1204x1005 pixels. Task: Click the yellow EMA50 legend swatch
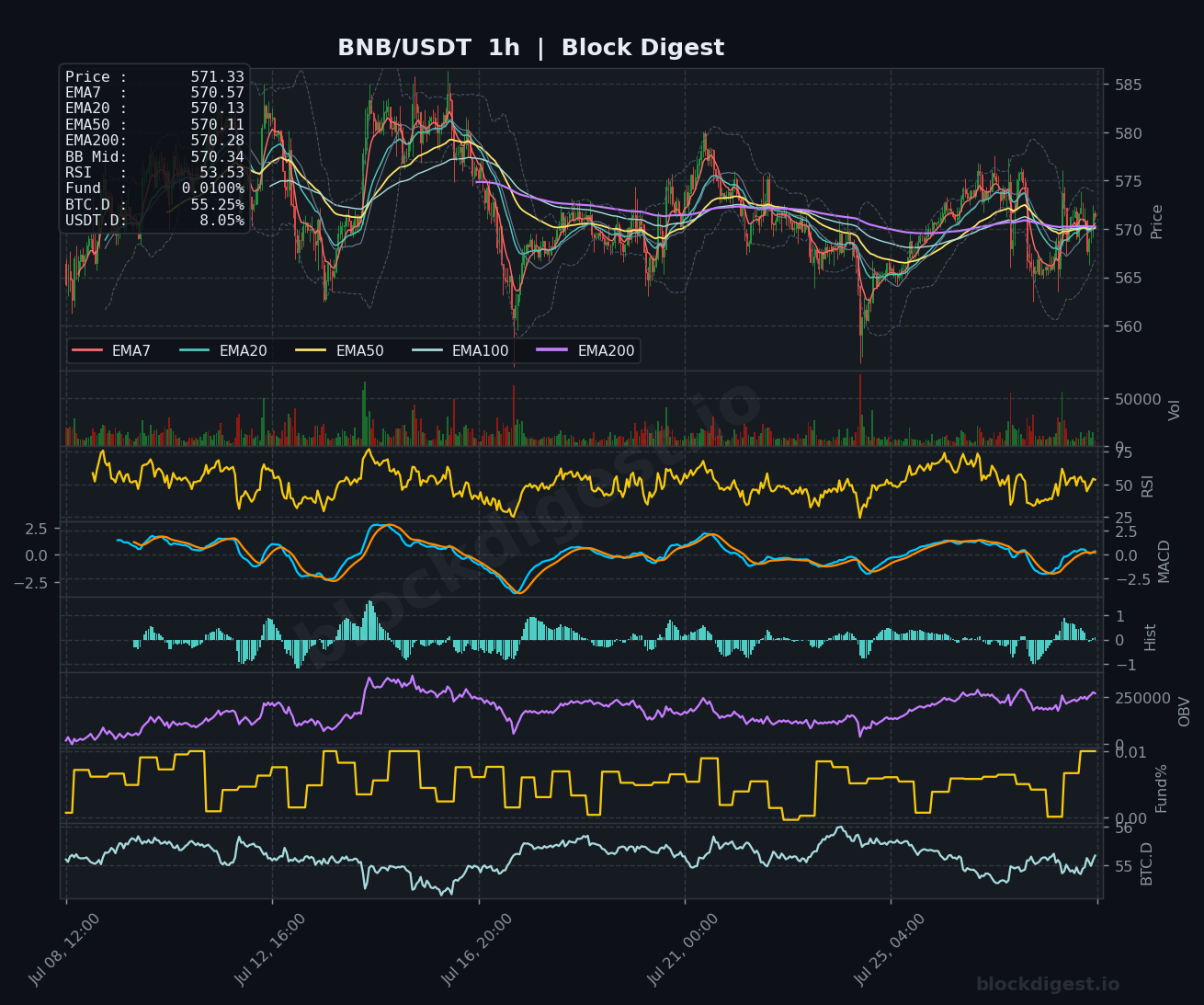tap(312, 350)
